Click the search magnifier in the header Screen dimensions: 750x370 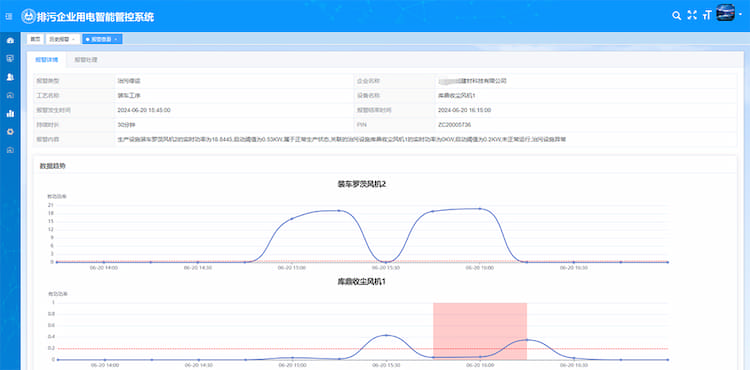pyautogui.click(x=676, y=16)
